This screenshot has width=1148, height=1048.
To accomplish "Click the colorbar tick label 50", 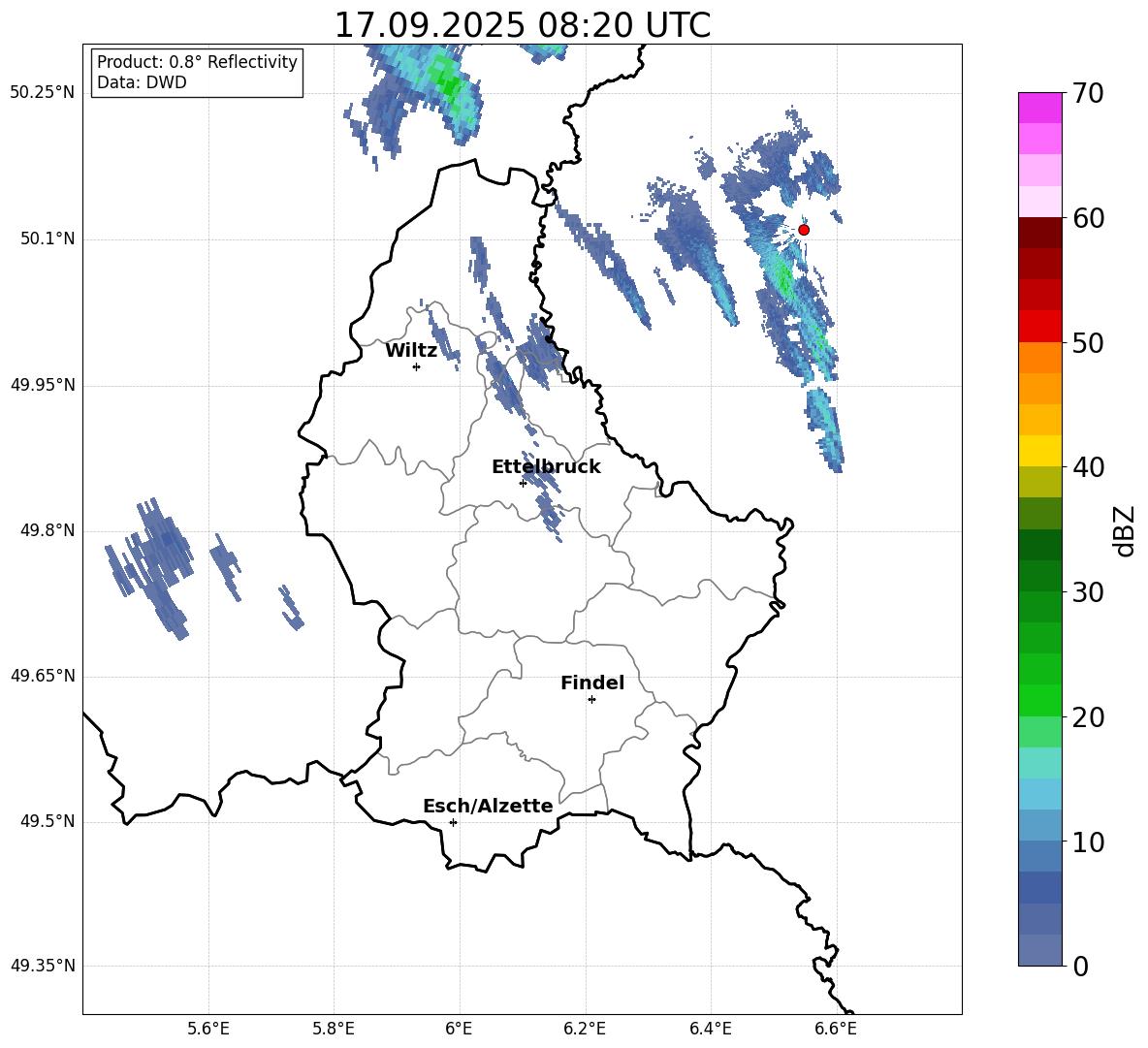I will coord(1088,342).
